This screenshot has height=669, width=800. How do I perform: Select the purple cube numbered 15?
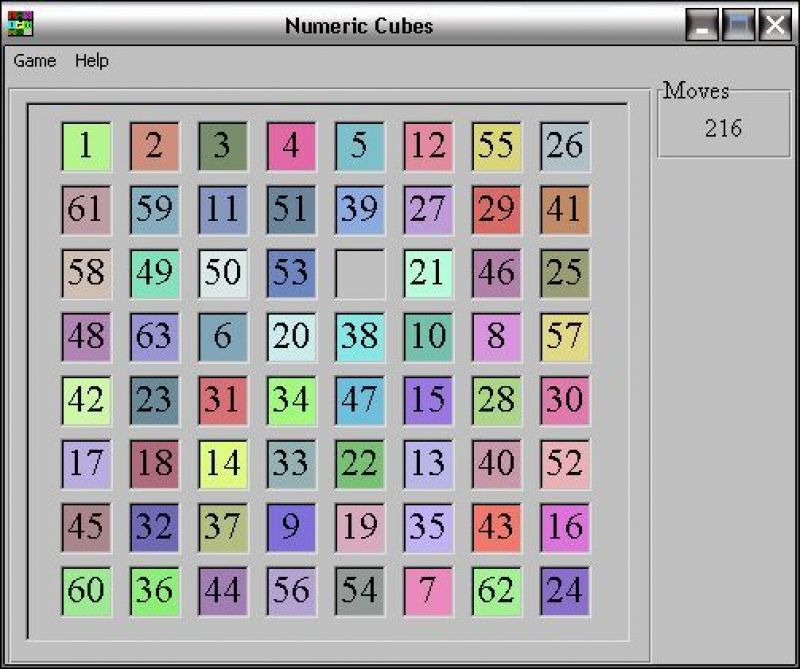coord(429,401)
